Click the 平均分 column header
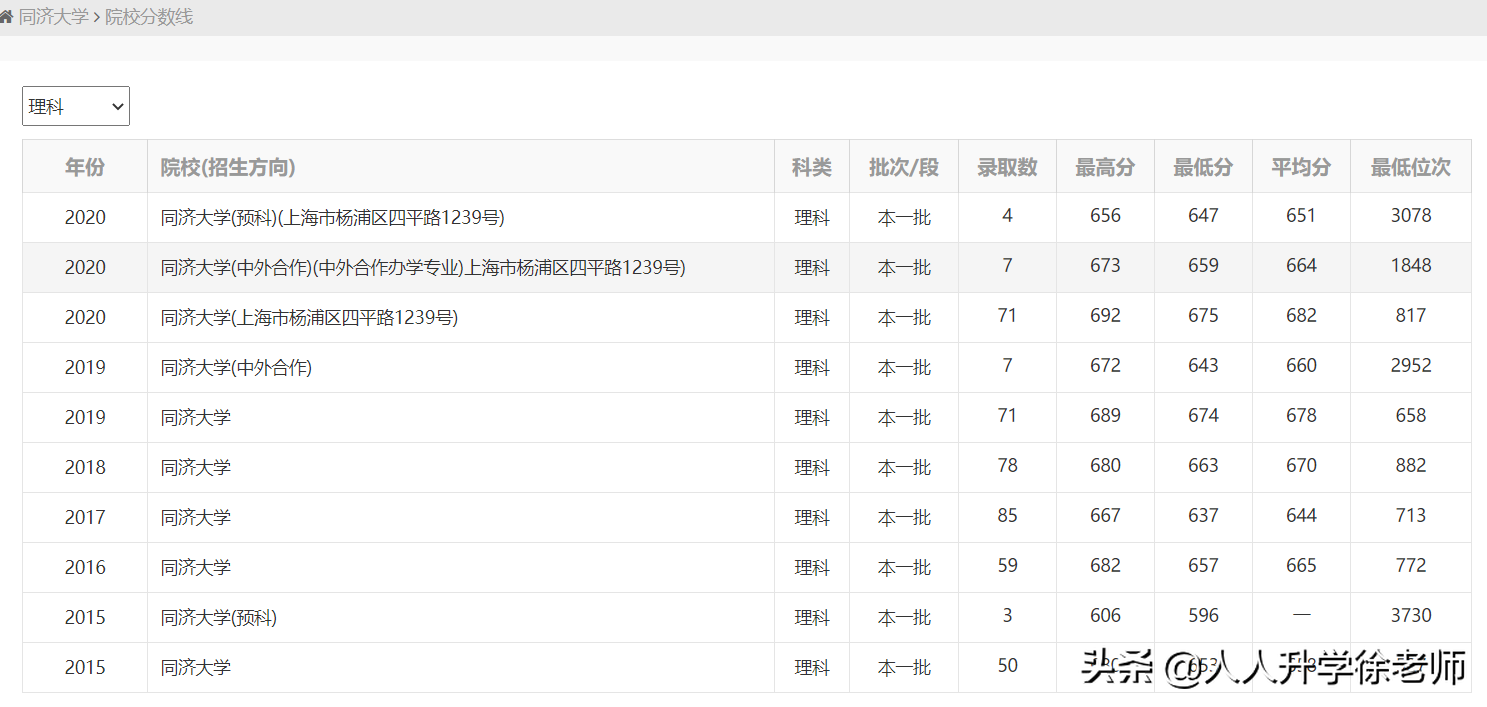The height and width of the screenshot is (707, 1487). pos(1301,166)
